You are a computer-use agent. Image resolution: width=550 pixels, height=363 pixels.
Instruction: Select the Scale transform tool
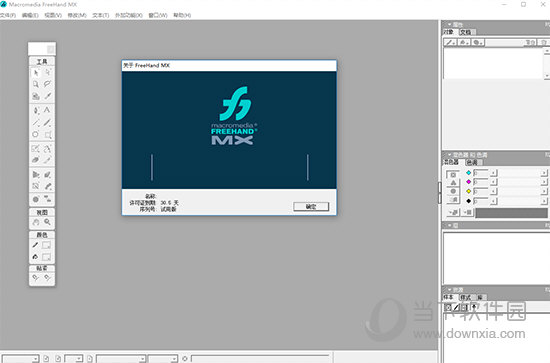click(x=36, y=149)
